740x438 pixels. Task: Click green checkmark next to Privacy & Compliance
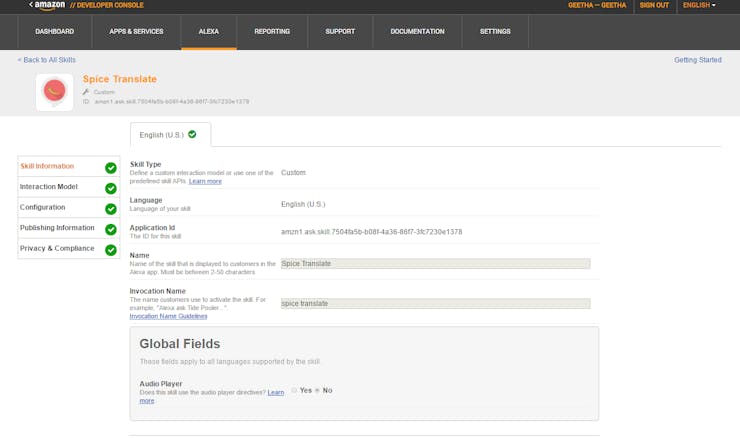click(x=111, y=250)
